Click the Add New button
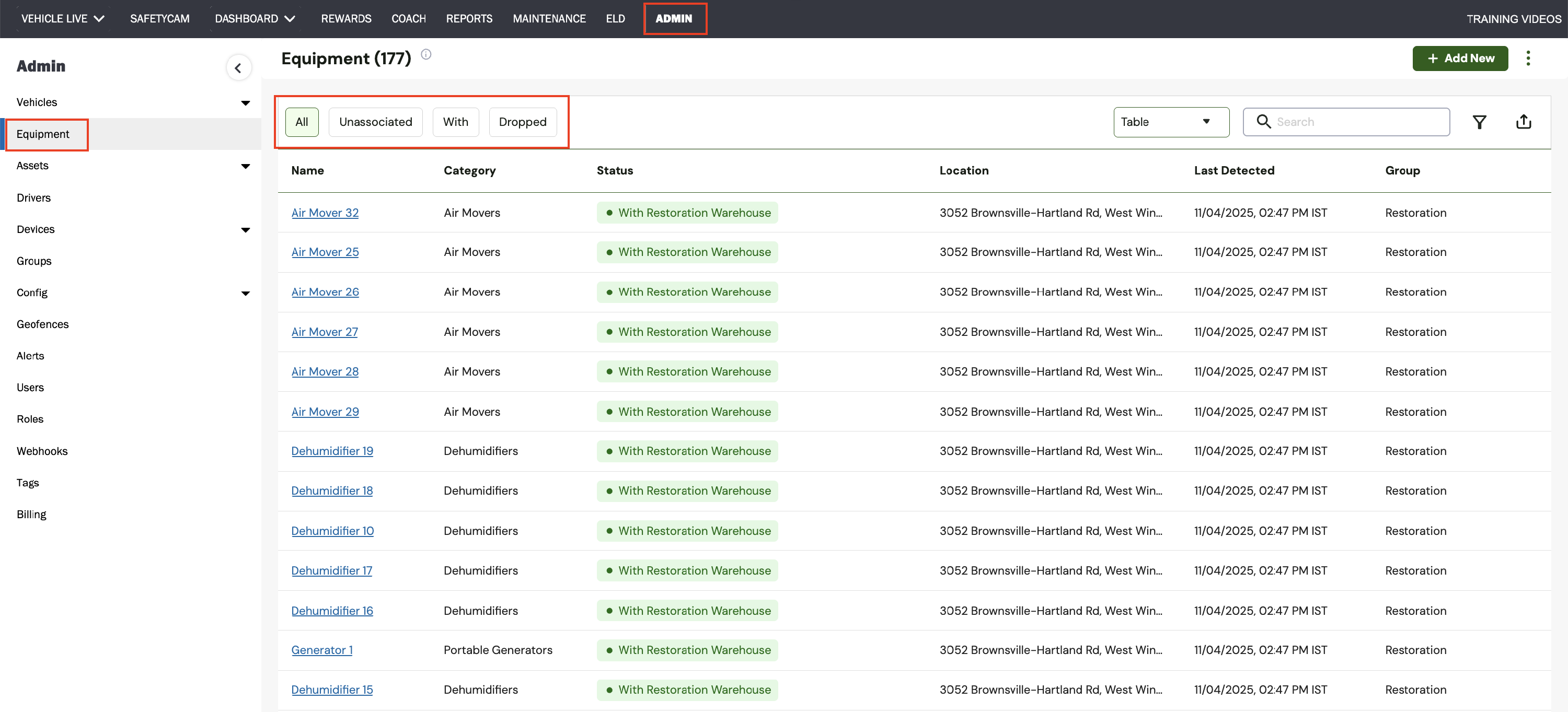 tap(1460, 59)
